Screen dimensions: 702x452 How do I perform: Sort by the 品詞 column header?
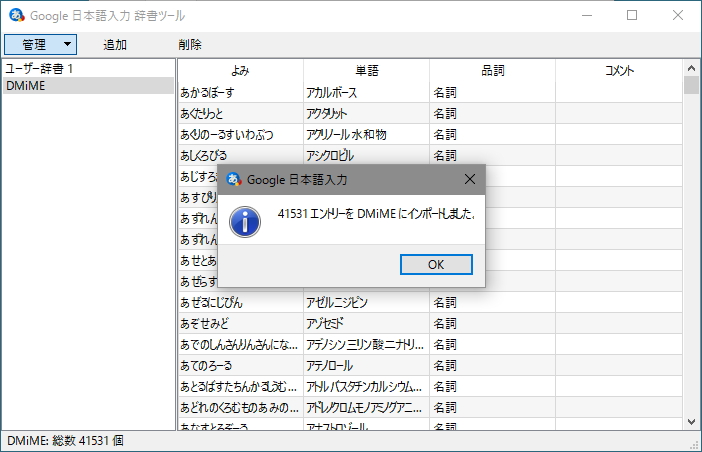(x=492, y=71)
